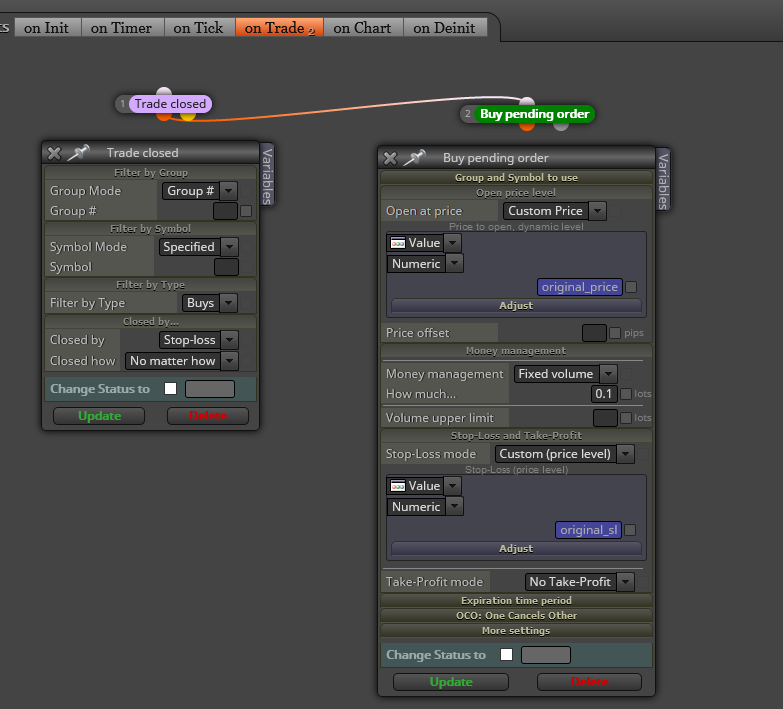Click orange output dot under Buy pending order node

[x=527, y=126]
